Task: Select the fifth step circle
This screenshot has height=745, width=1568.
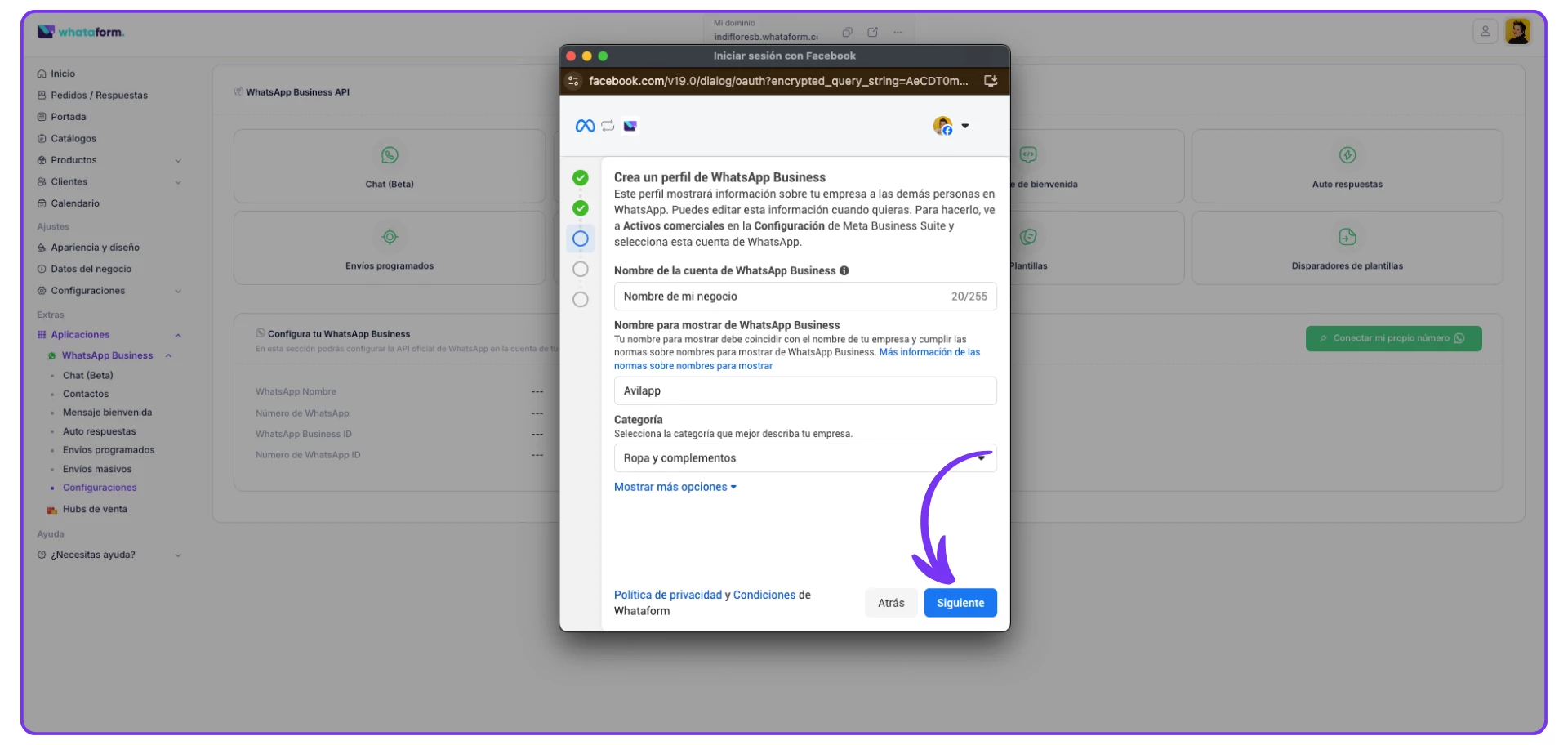Action: click(x=581, y=299)
